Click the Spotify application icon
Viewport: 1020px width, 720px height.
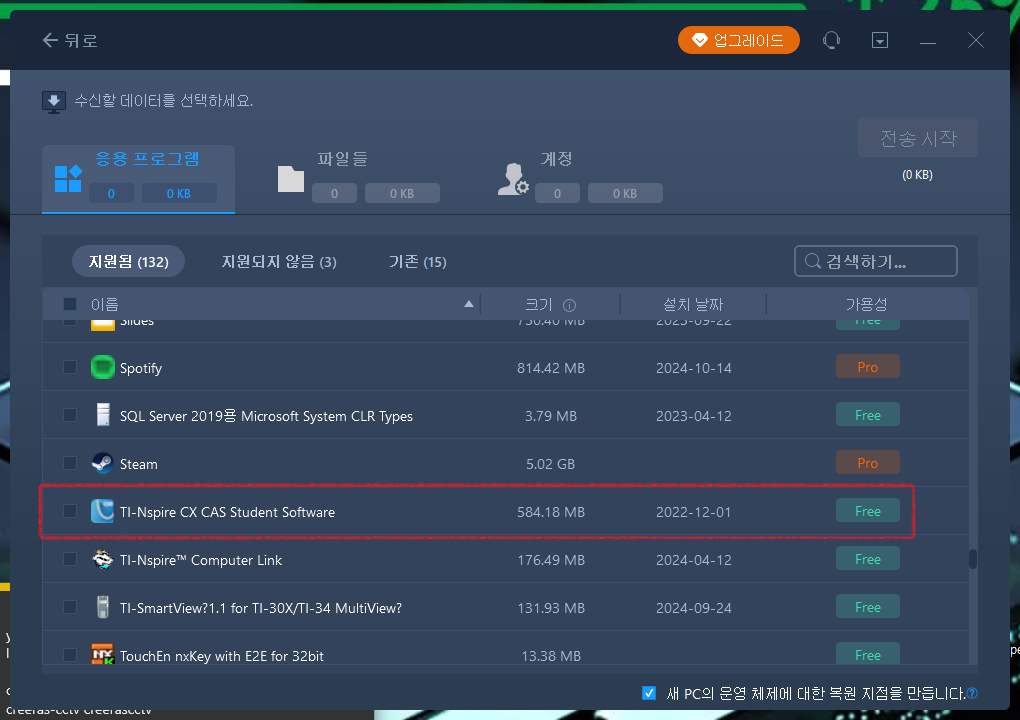pos(102,367)
